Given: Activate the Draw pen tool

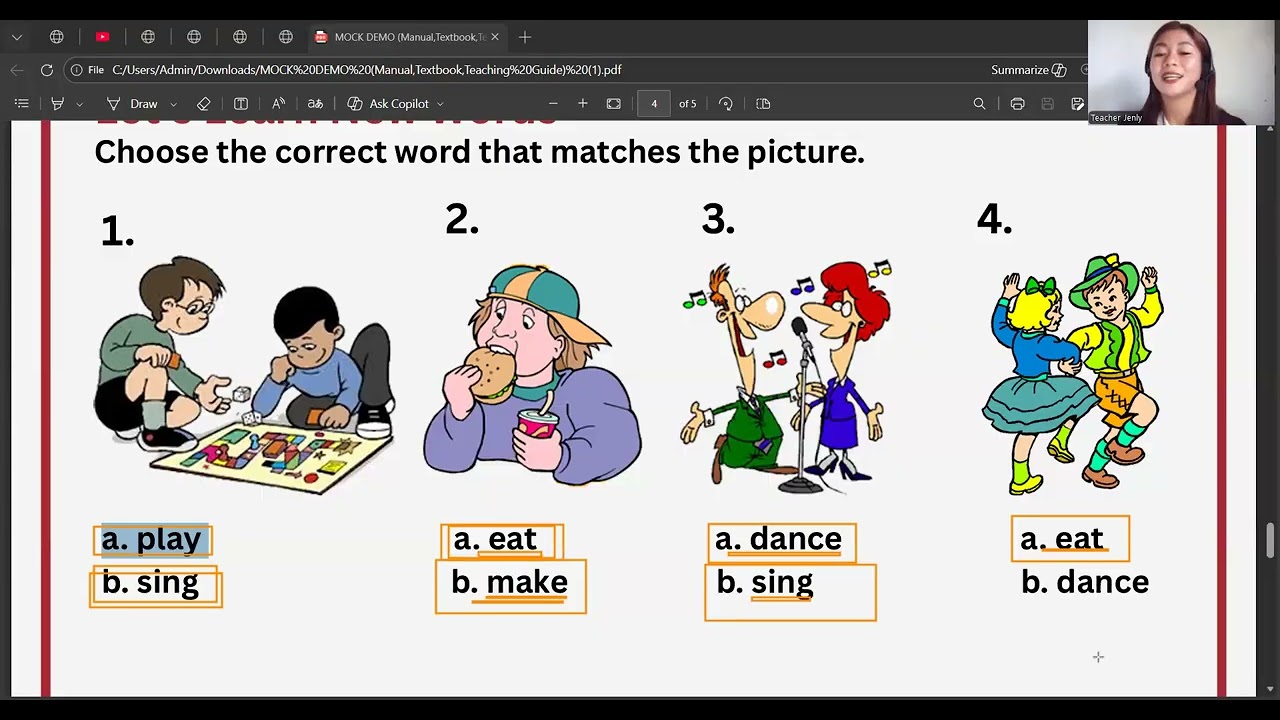Looking at the screenshot, I should tap(133, 104).
